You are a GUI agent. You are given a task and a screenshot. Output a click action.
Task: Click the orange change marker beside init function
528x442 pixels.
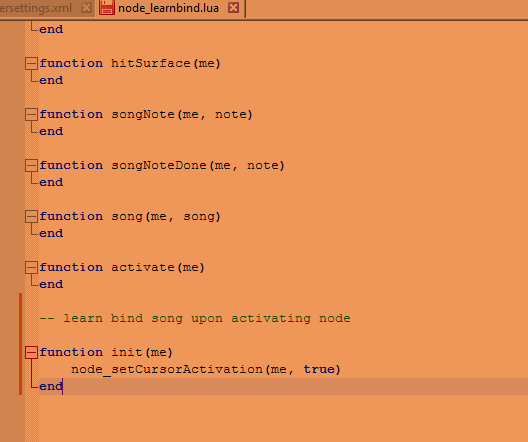[21, 344]
